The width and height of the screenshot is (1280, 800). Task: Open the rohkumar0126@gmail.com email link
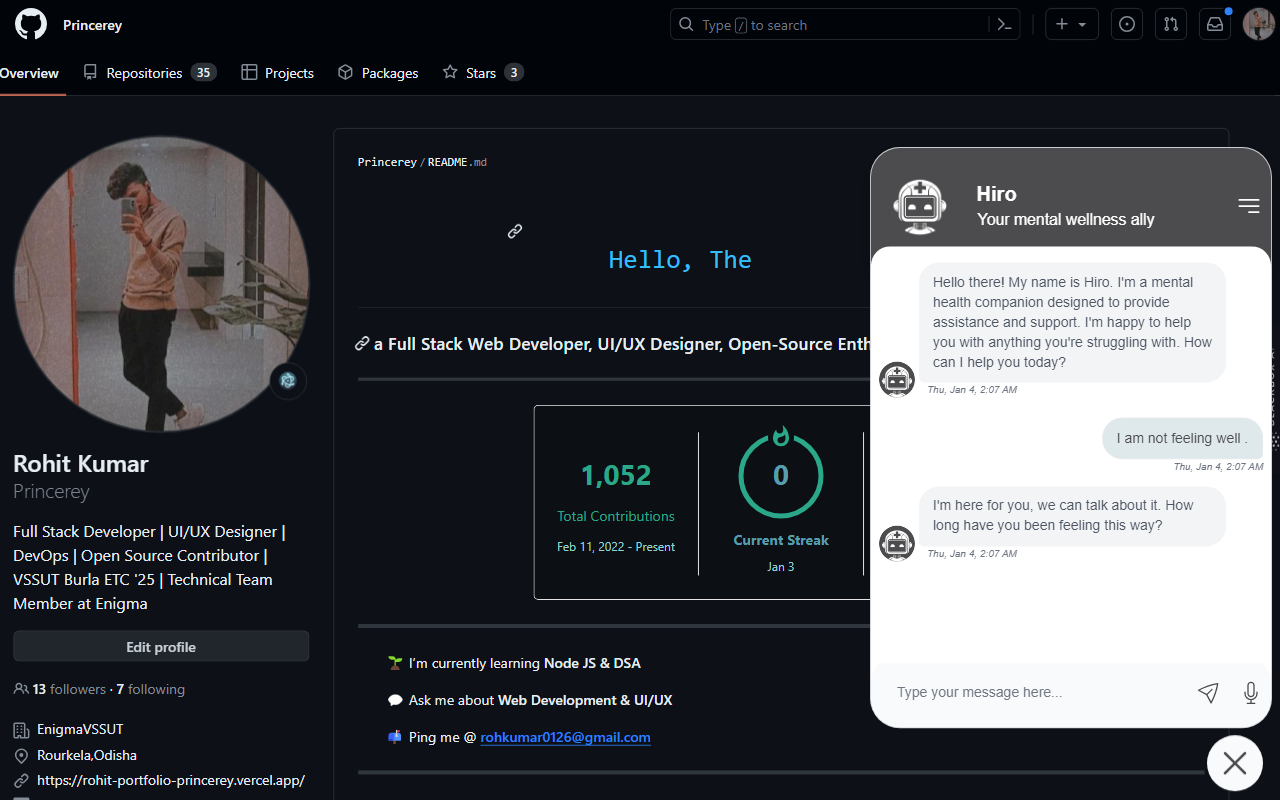pyautogui.click(x=565, y=737)
